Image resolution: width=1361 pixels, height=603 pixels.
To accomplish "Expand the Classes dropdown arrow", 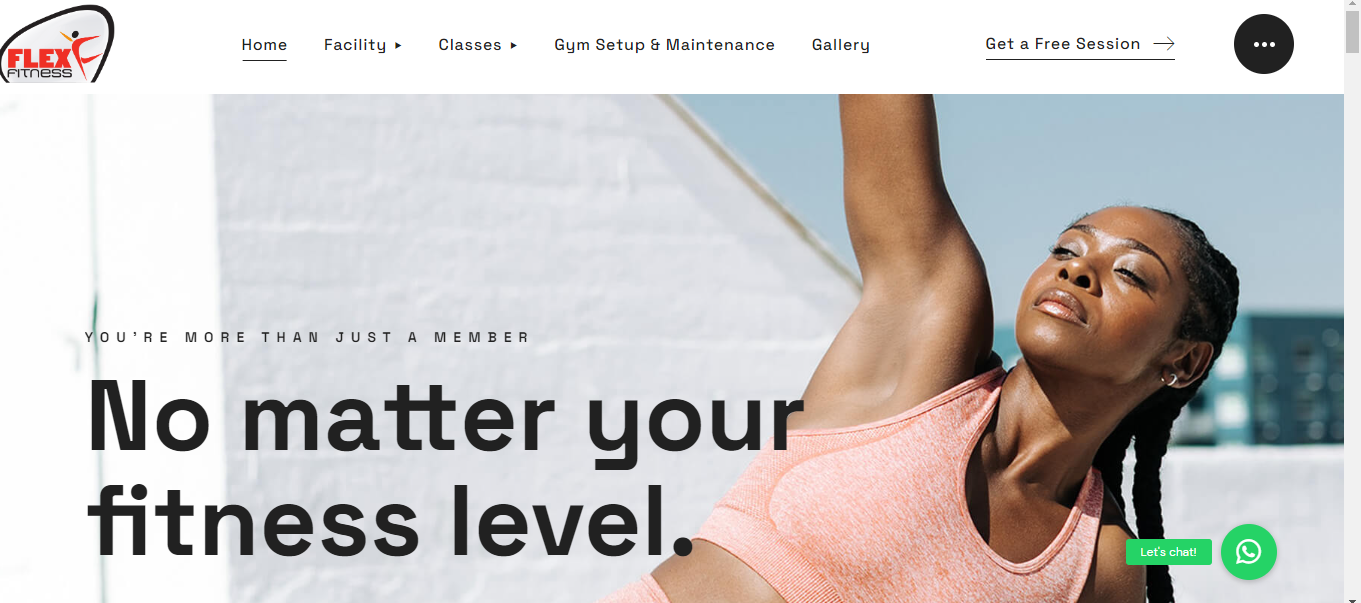I will tap(514, 45).
